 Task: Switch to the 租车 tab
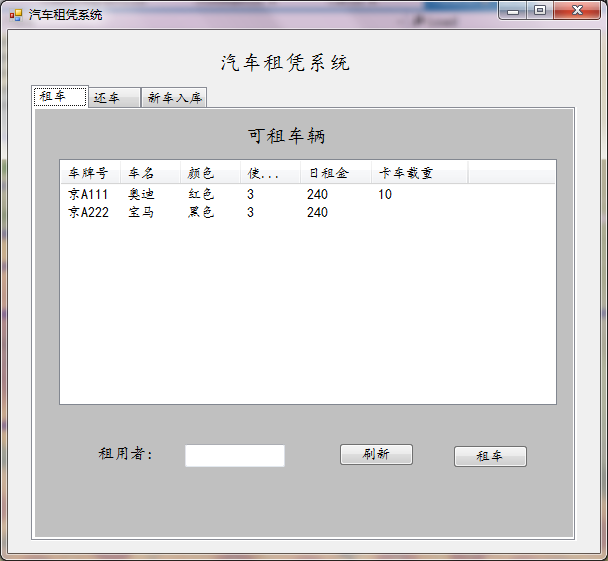pyautogui.click(x=60, y=97)
